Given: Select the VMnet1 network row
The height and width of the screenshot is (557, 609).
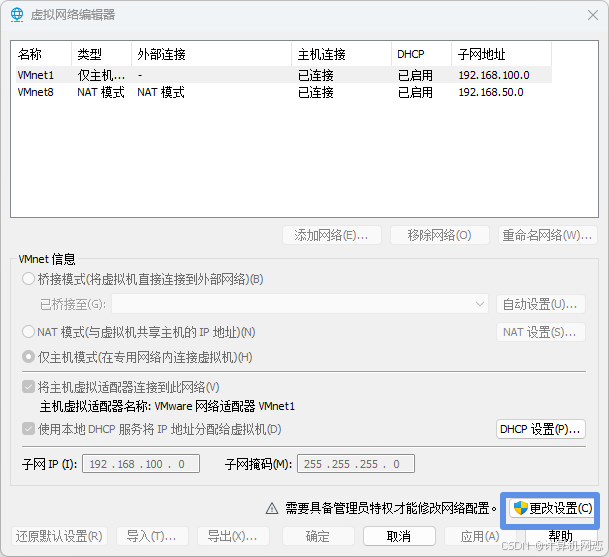Looking at the screenshot, I should point(284,75).
